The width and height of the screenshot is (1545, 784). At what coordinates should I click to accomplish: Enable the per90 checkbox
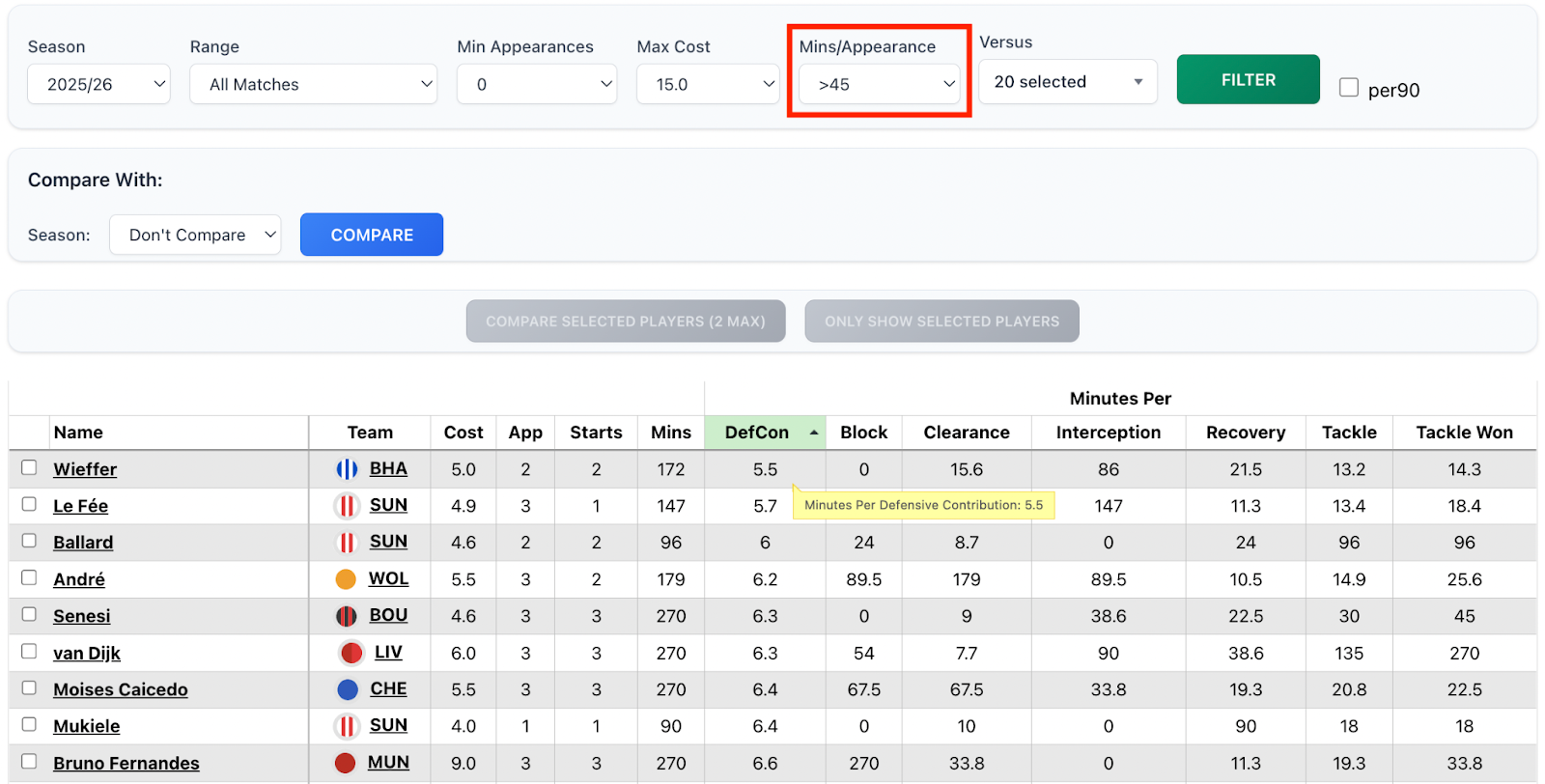tap(1349, 88)
